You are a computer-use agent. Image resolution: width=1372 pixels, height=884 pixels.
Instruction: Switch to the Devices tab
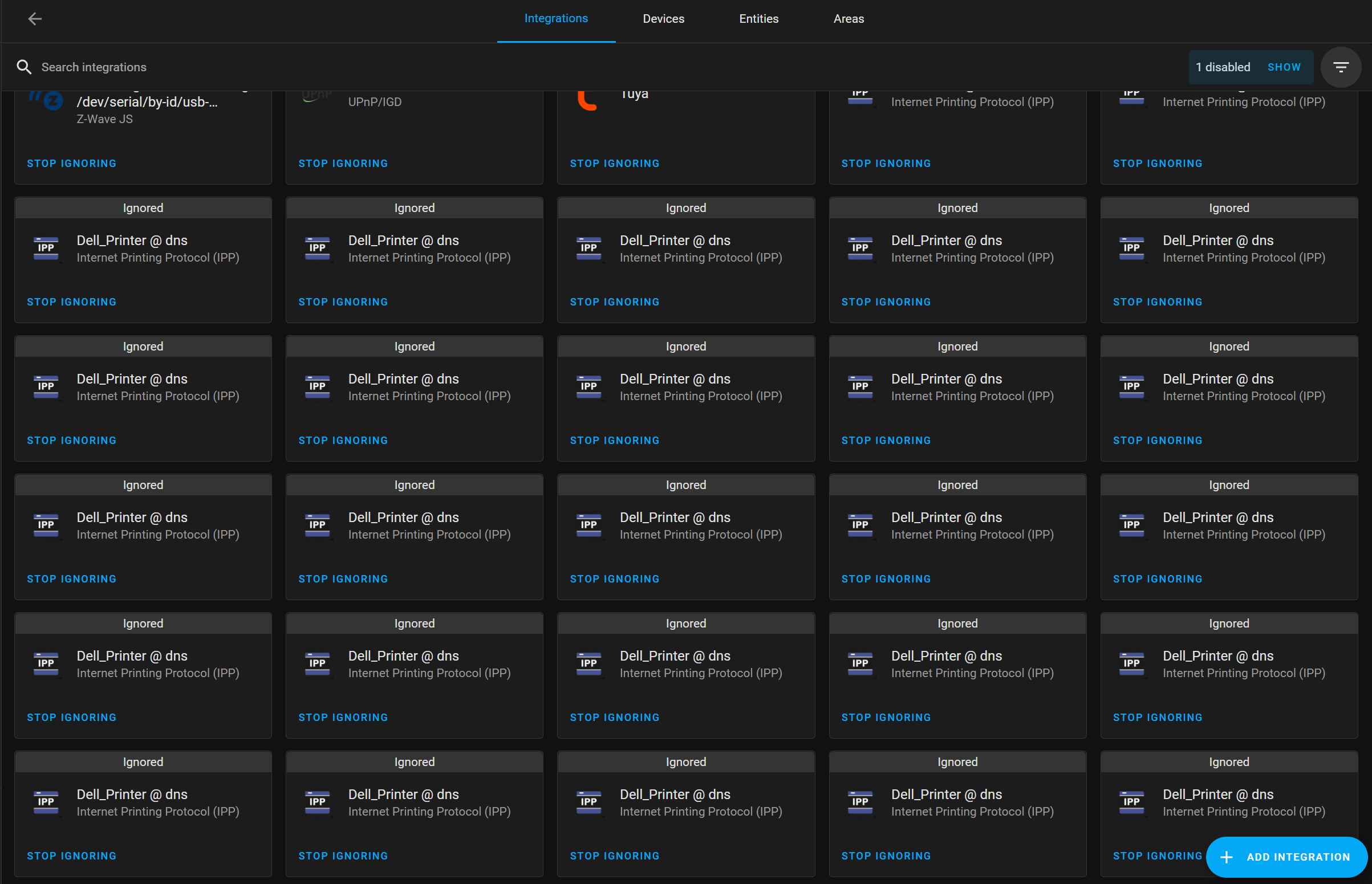click(663, 18)
